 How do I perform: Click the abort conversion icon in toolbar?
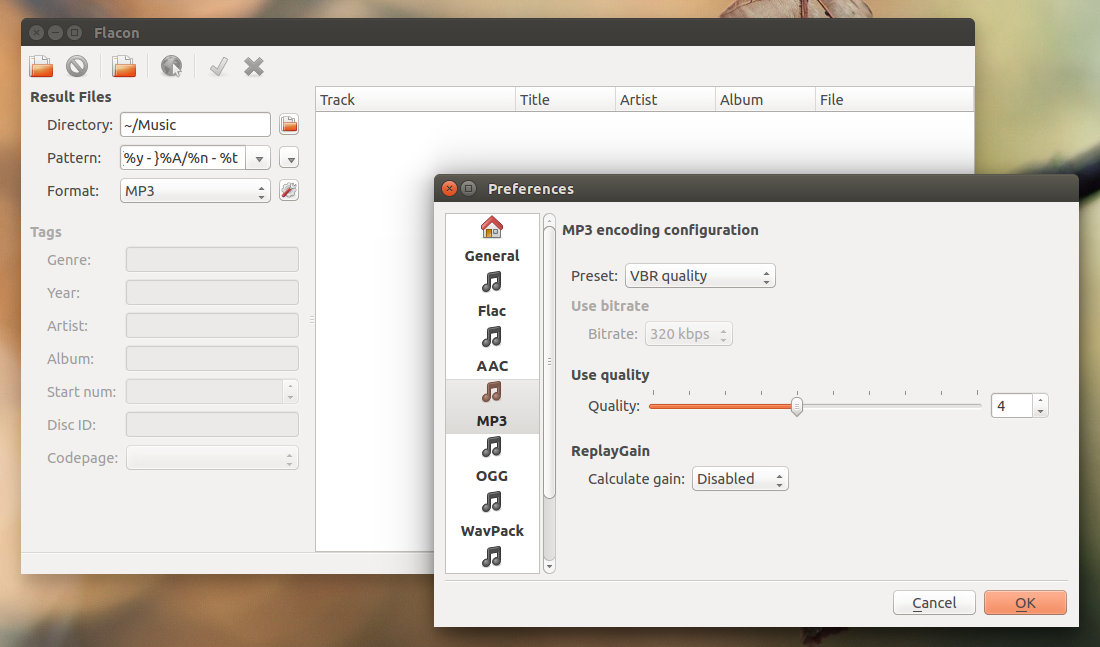point(77,66)
